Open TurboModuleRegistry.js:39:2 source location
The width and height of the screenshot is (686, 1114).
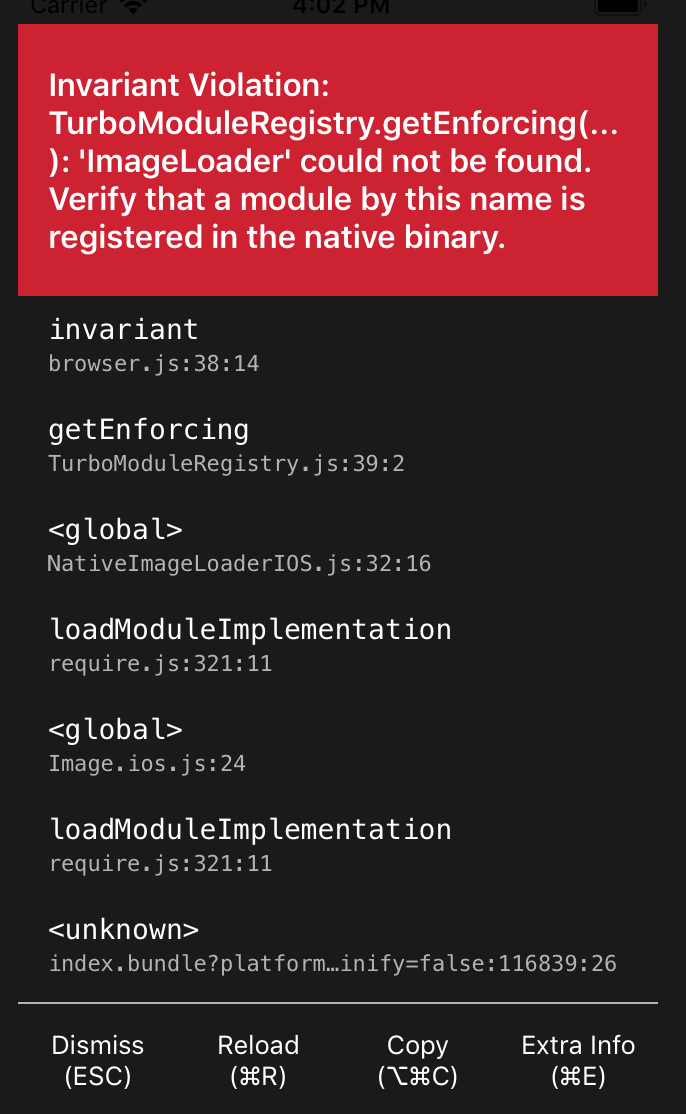coord(226,463)
